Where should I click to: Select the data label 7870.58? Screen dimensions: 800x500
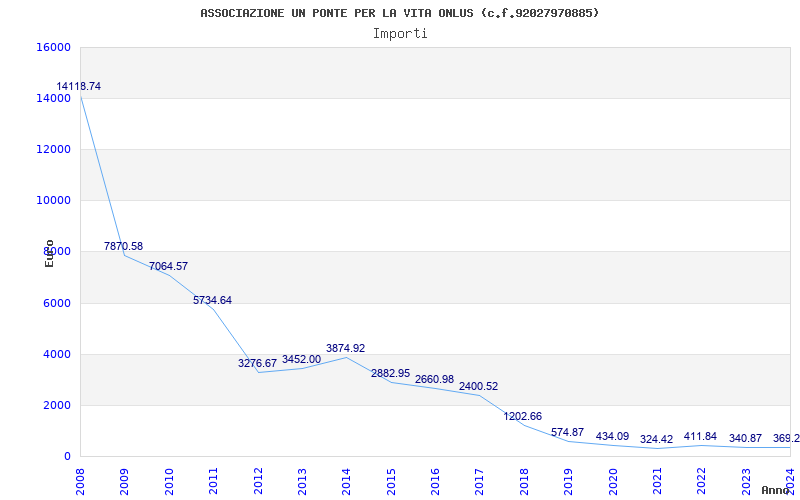[123, 246]
